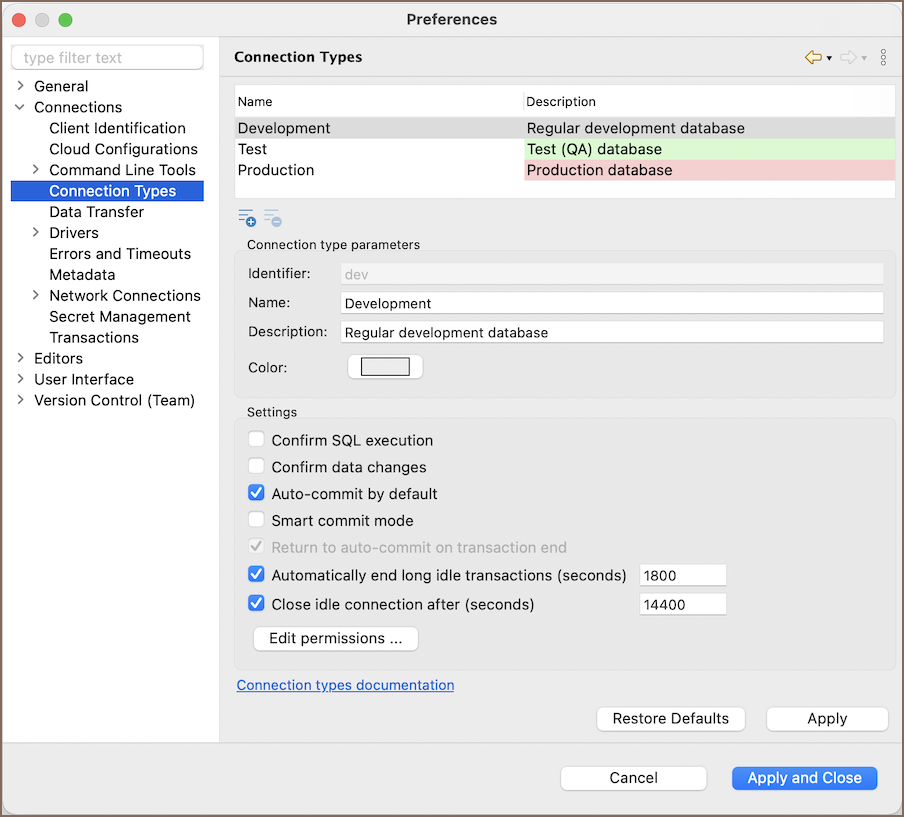Image resolution: width=904 pixels, height=817 pixels.
Task: Expand the General tree node
Action: pyautogui.click(x=21, y=86)
